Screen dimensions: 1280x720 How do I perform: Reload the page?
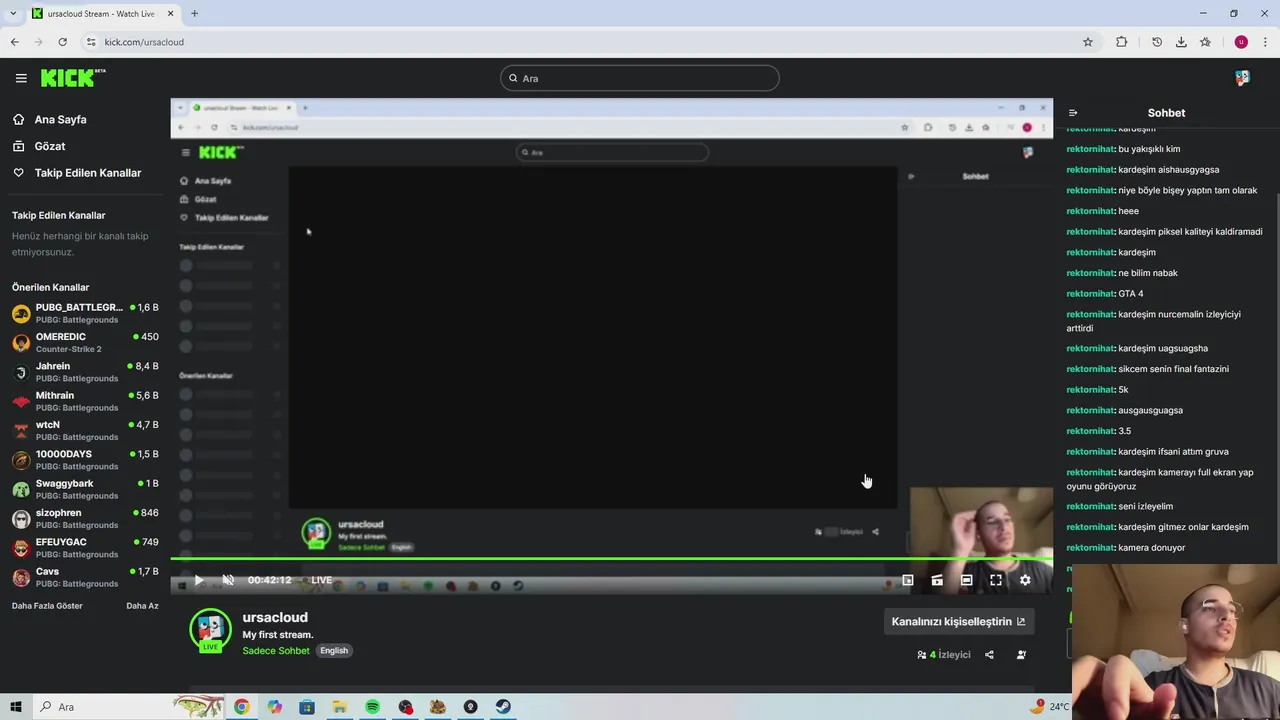pos(62,42)
